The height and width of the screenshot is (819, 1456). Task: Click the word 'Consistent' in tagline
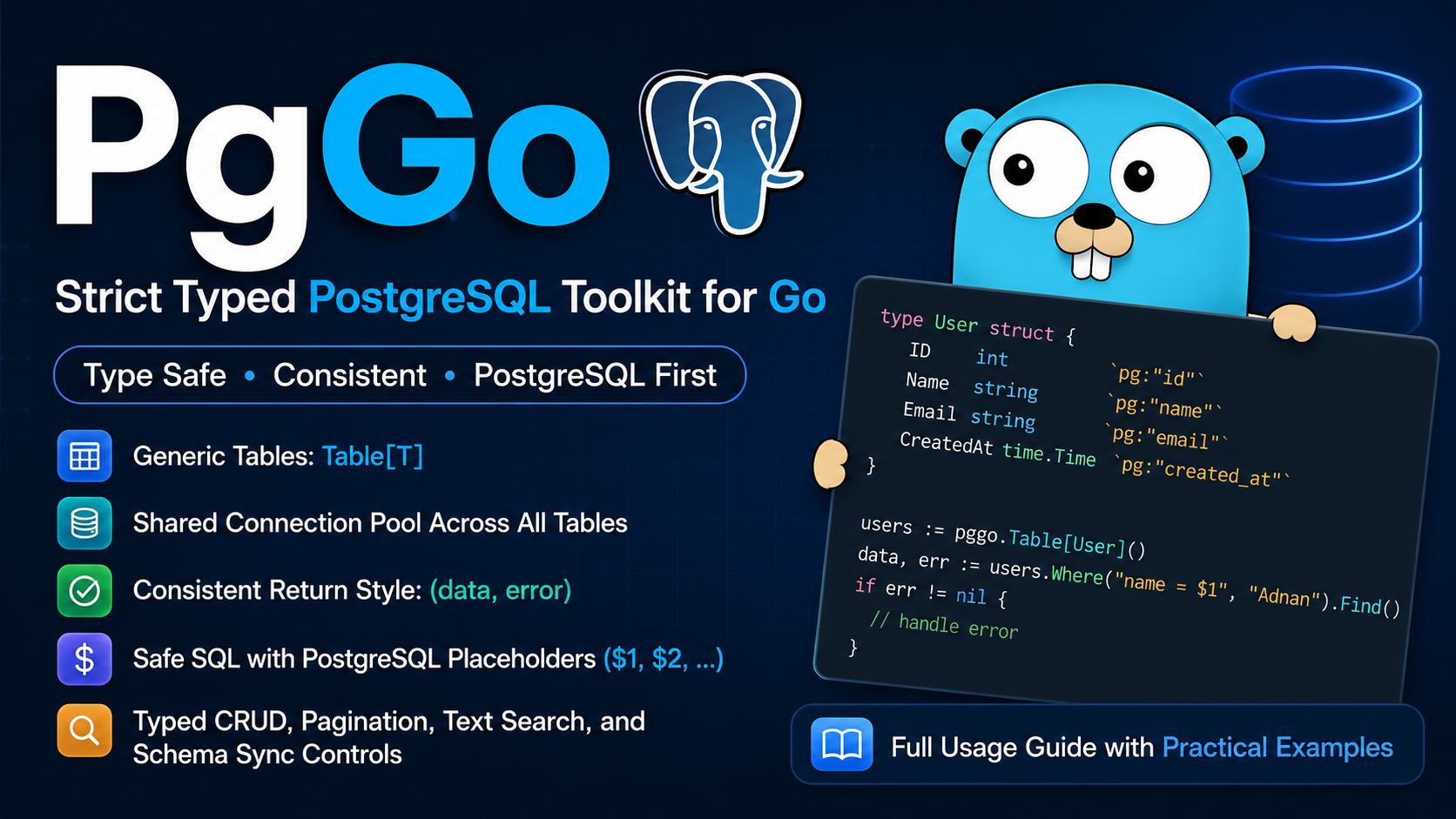pyautogui.click(x=350, y=375)
